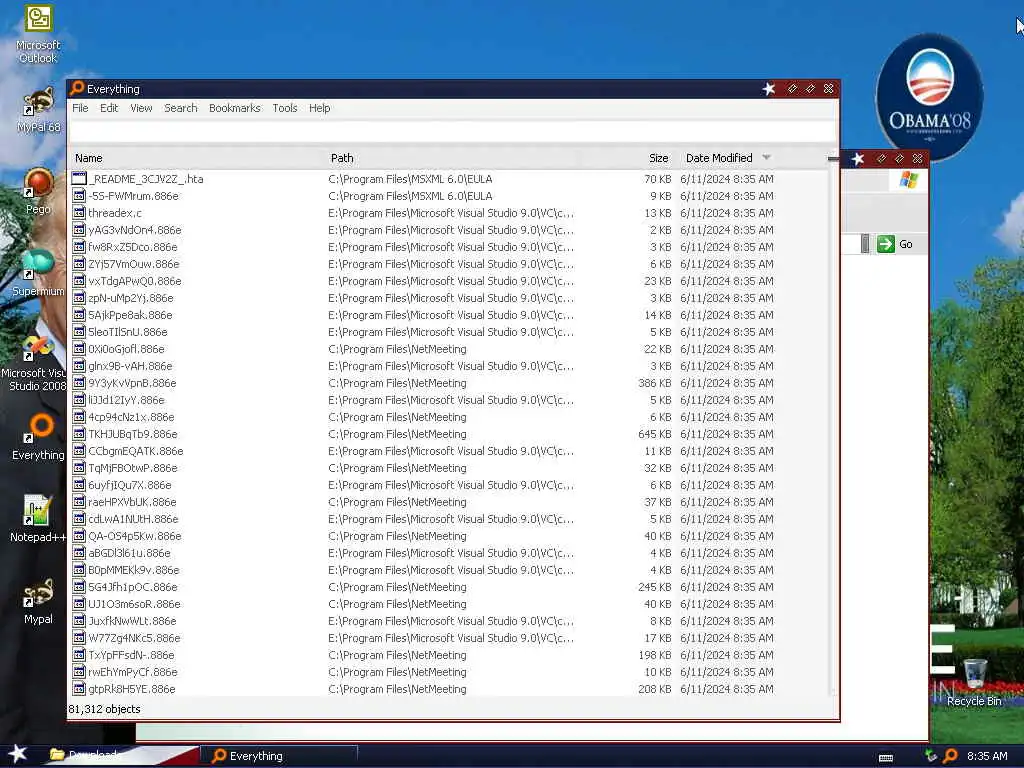Viewport: 1024px width, 768px height.
Task: Click icon next to TKHJUBqTb9.886e
Action: [x=79, y=434]
